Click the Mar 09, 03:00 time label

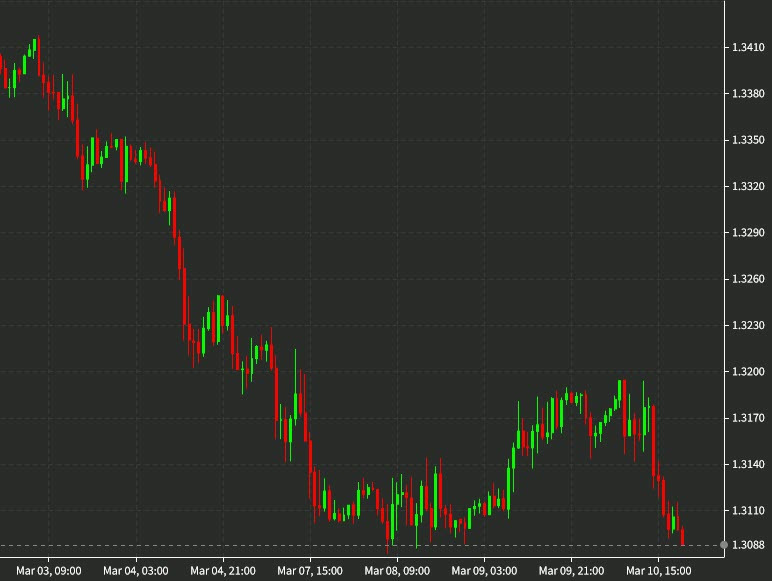click(484, 571)
